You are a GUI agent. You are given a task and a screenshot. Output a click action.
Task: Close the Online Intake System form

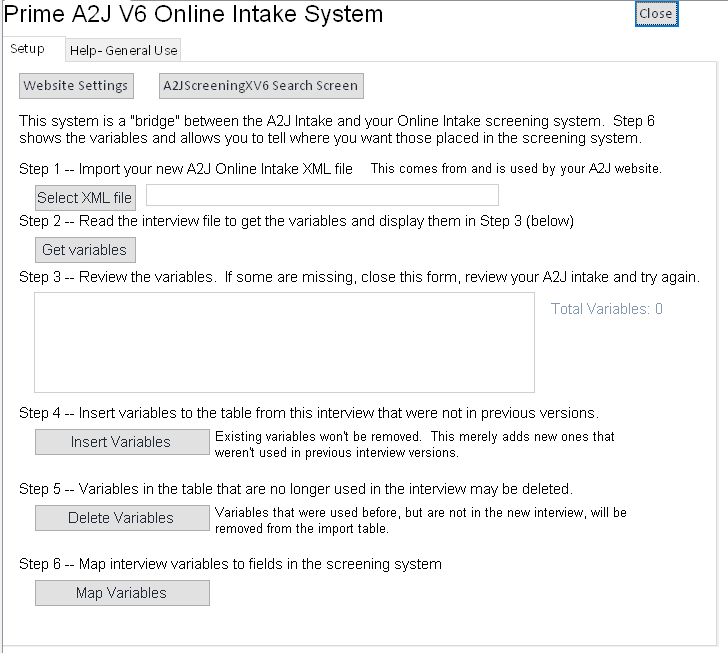[656, 14]
